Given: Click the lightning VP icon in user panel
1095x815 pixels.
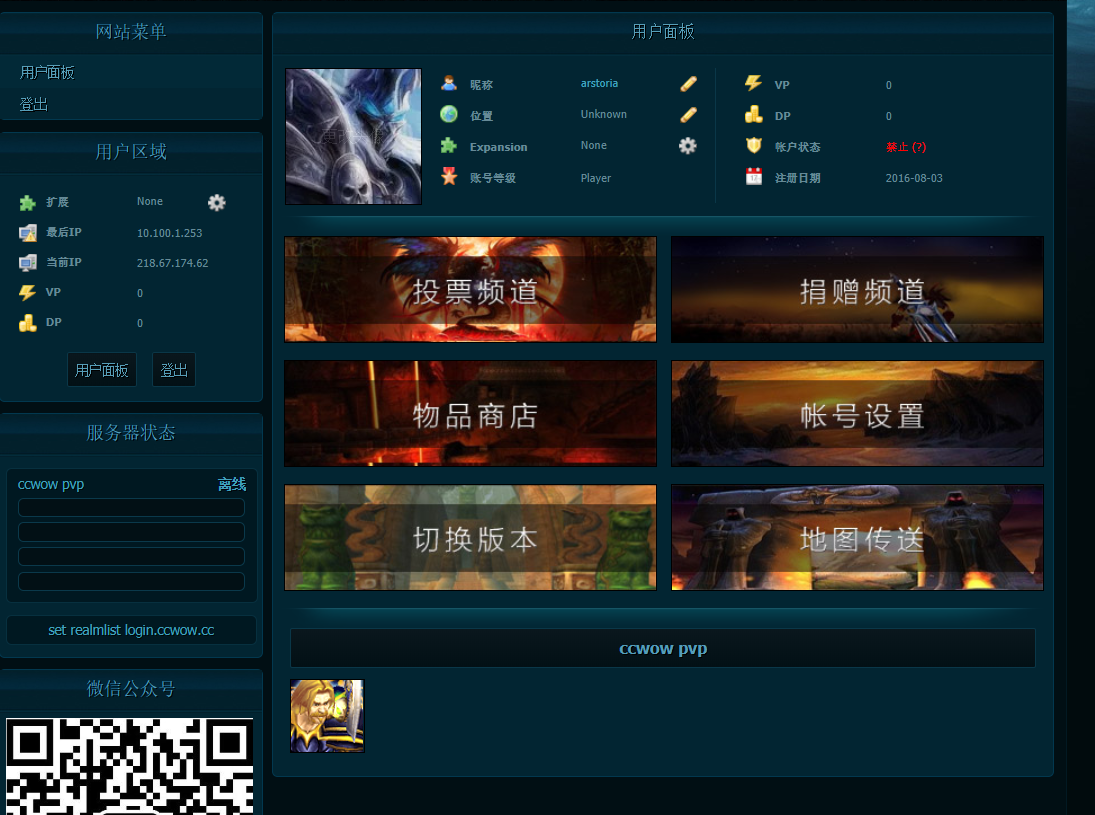Looking at the screenshot, I should click(x=754, y=84).
